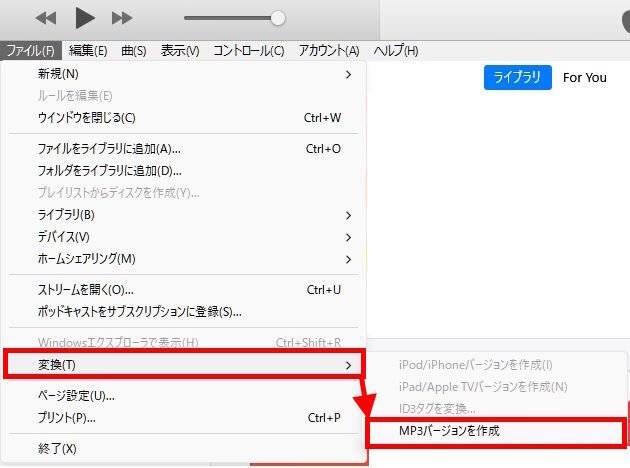Open the 表示(V) menu
Screen dimensions: 630x468
180,51
